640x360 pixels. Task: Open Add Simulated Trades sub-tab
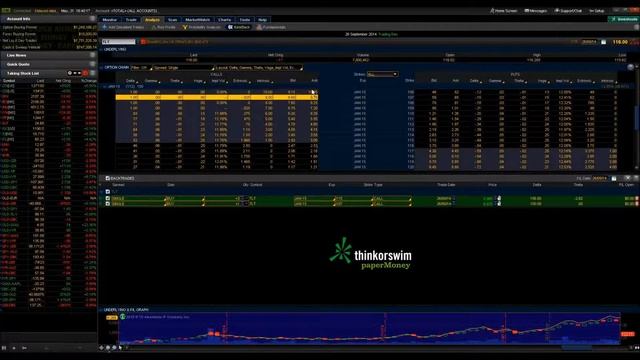click(x=123, y=27)
